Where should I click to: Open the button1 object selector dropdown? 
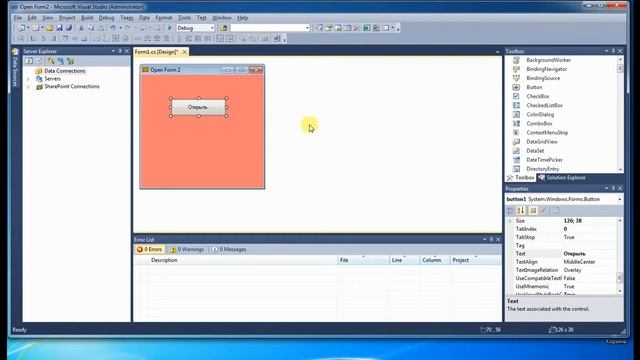click(620, 199)
